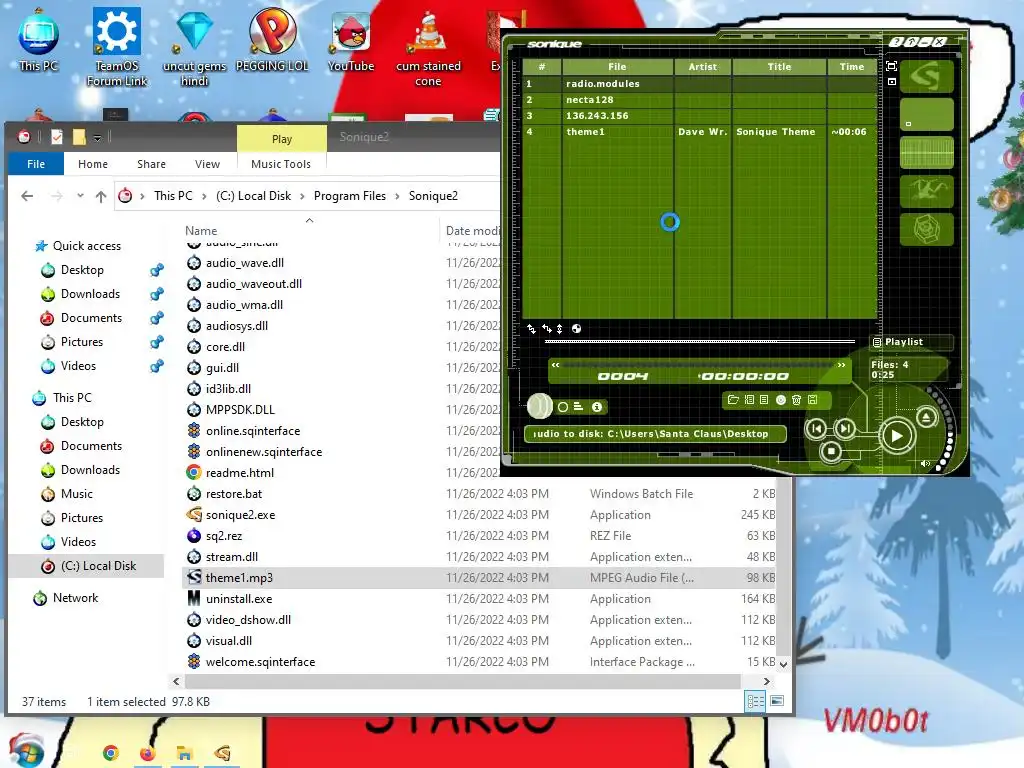Click the Sonique icon on the taskbar
Viewport: 1024px width, 768px height.
pyautogui.click(x=222, y=753)
